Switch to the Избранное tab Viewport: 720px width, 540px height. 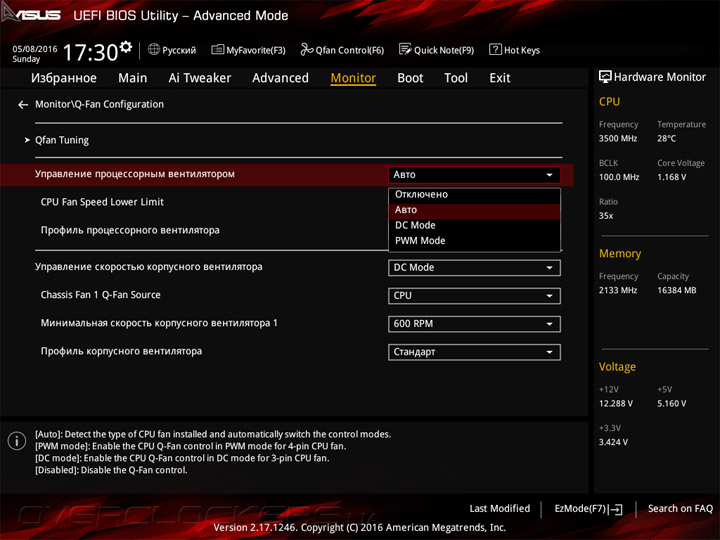pyautogui.click(x=64, y=78)
